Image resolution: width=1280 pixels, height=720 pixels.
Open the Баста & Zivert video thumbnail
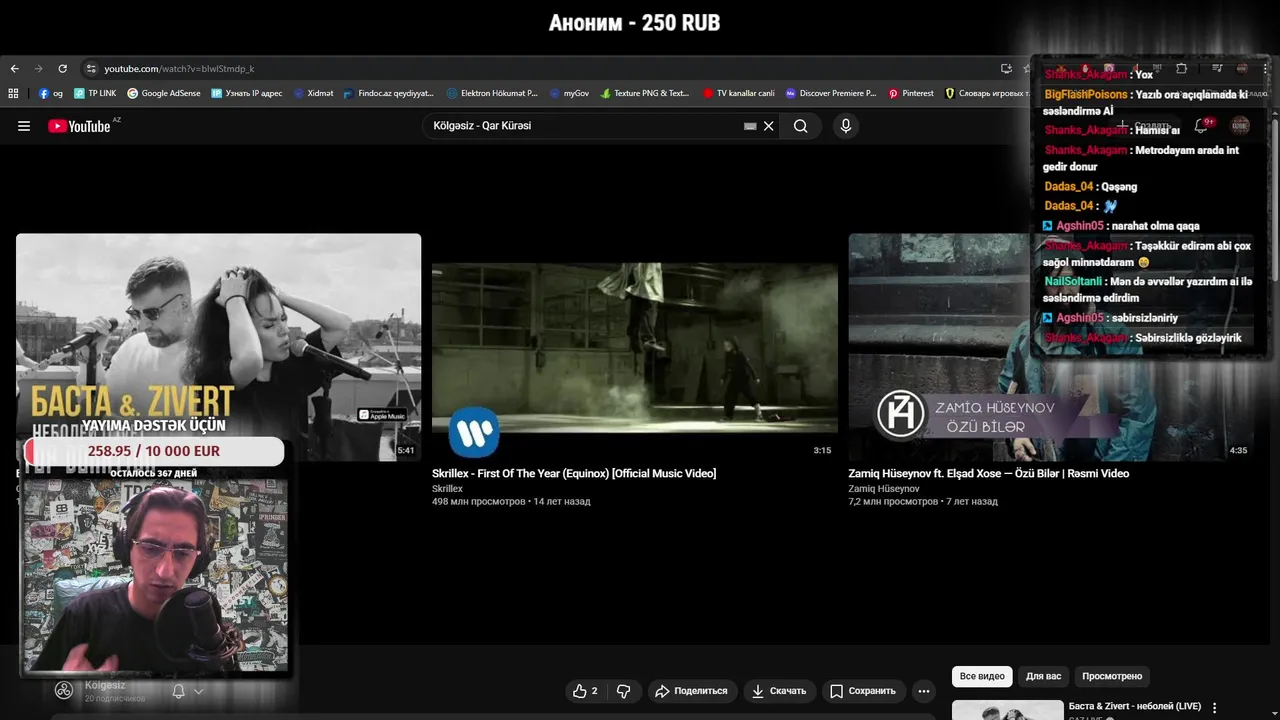[218, 347]
